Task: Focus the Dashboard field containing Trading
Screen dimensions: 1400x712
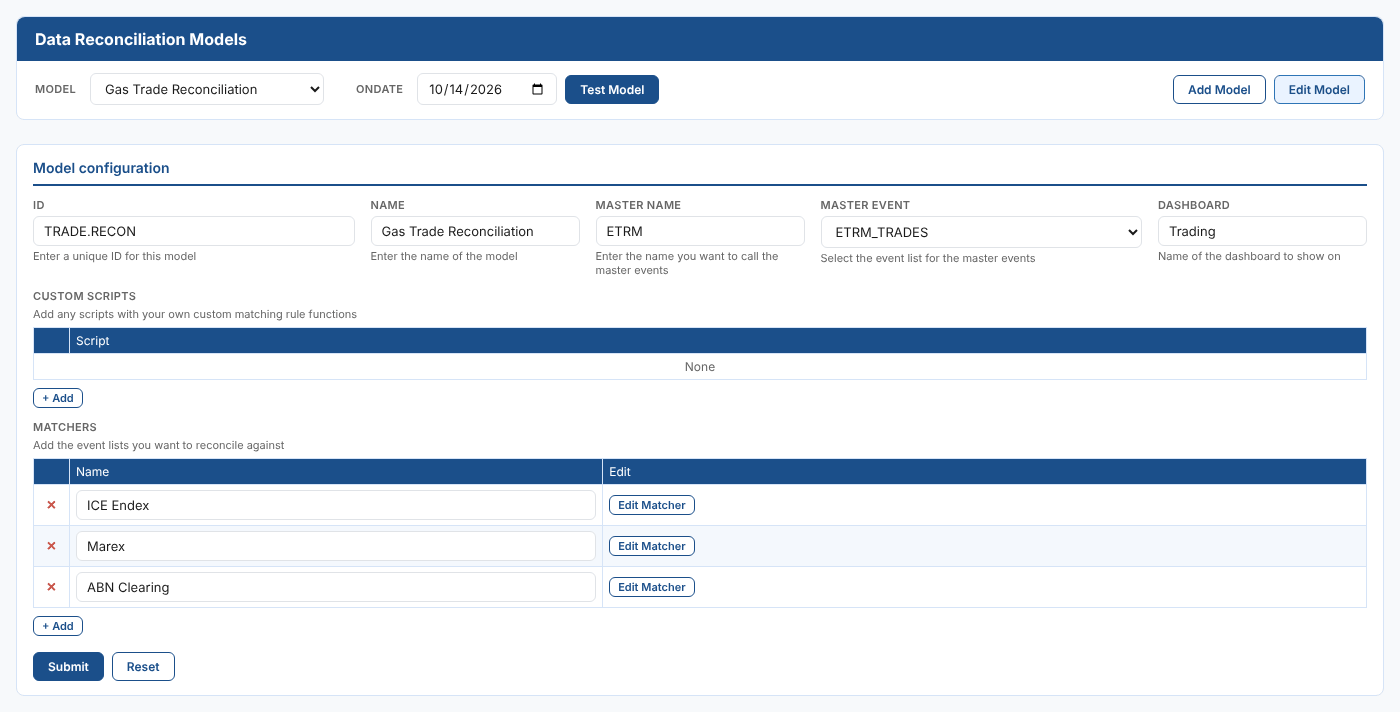Action: 1262,231
